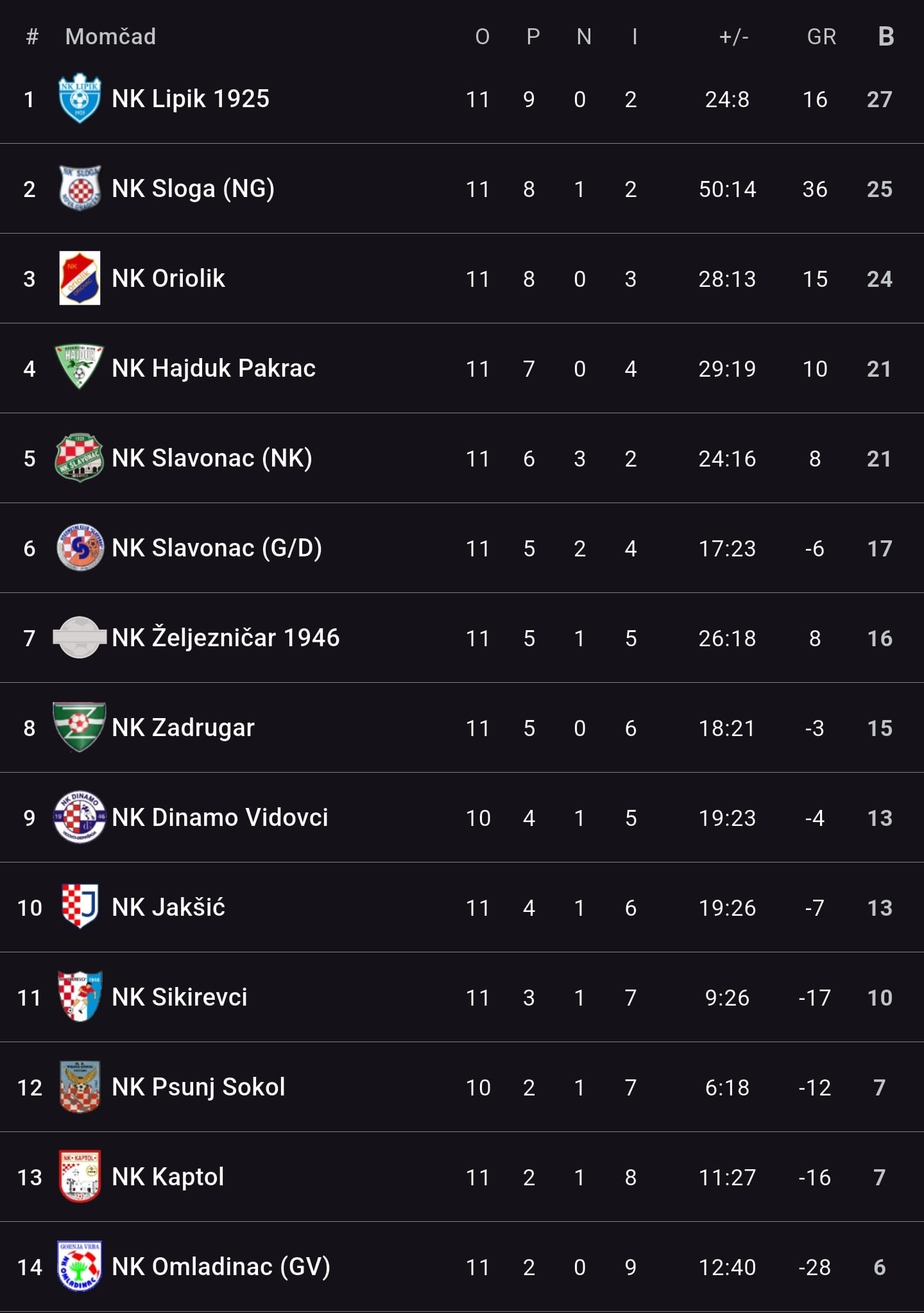Click the O matches played header
924x1313 pixels.
[482, 37]
